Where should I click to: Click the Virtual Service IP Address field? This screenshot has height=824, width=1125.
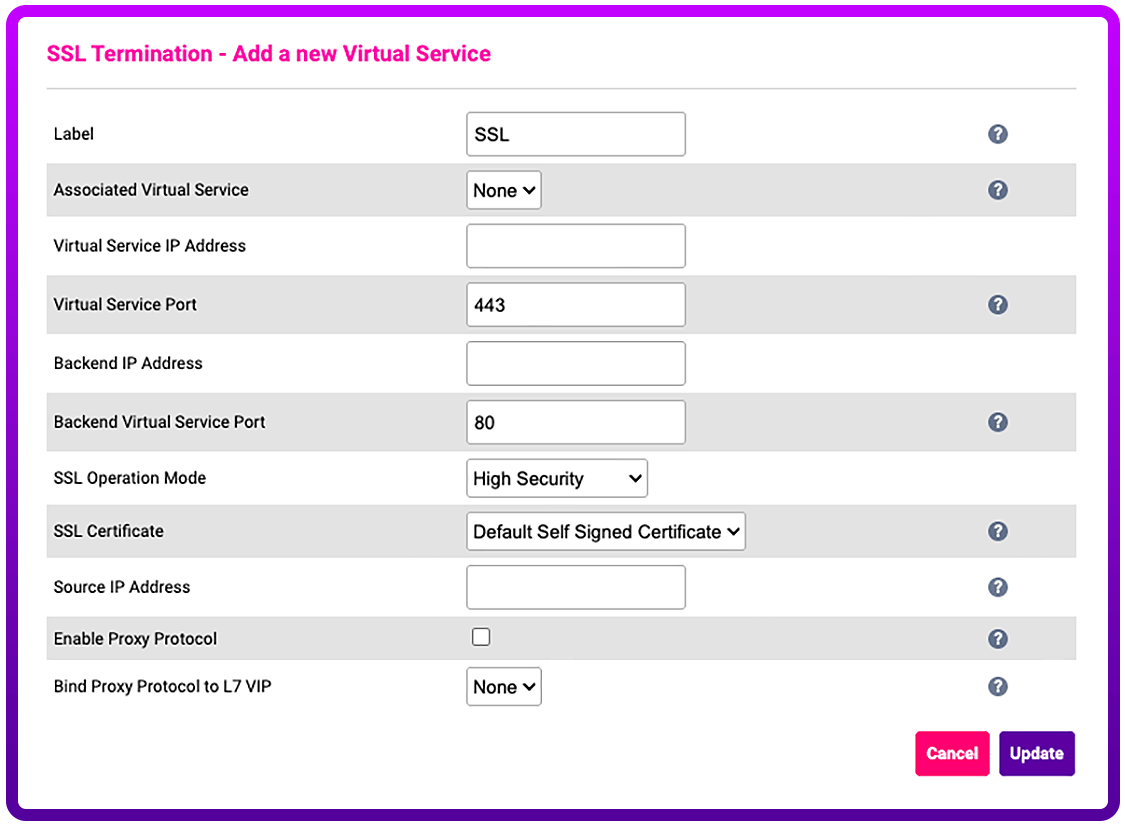[576, 246]
